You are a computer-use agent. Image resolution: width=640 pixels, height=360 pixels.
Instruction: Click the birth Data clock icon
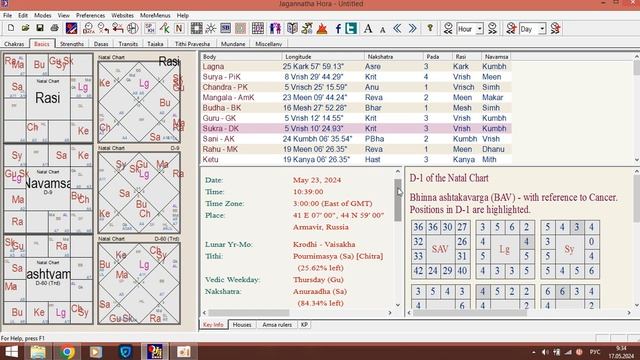(x=88, y=28)
